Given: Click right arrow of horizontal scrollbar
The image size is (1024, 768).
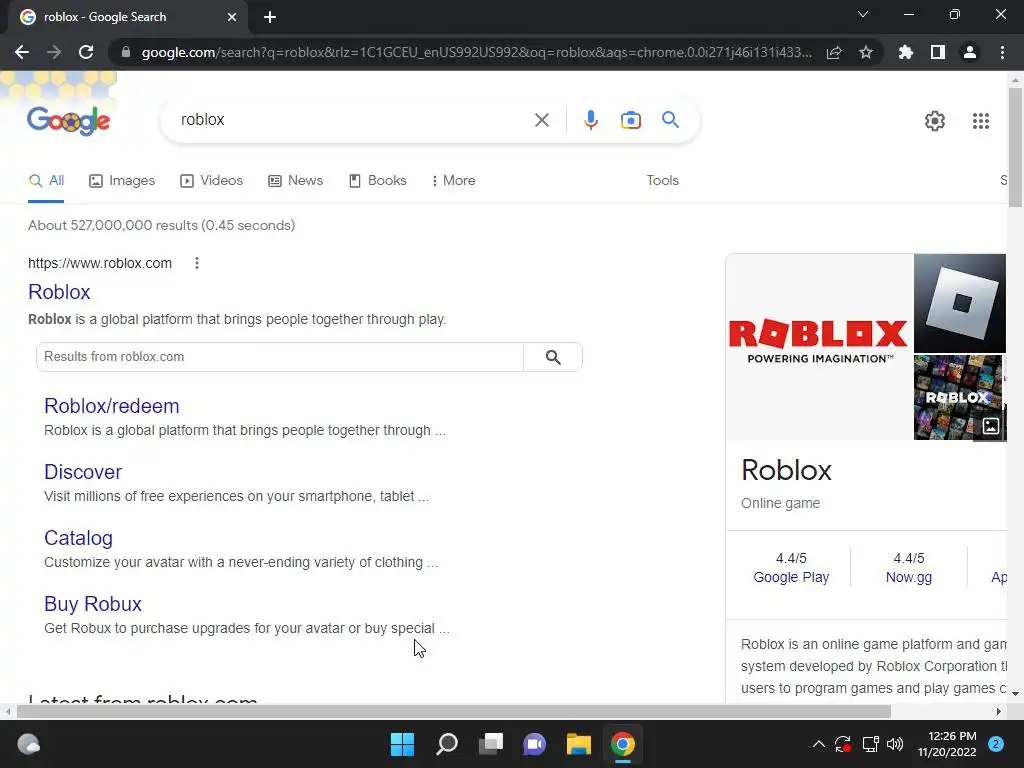Looking at the screenshot, I should pos(999,711).
